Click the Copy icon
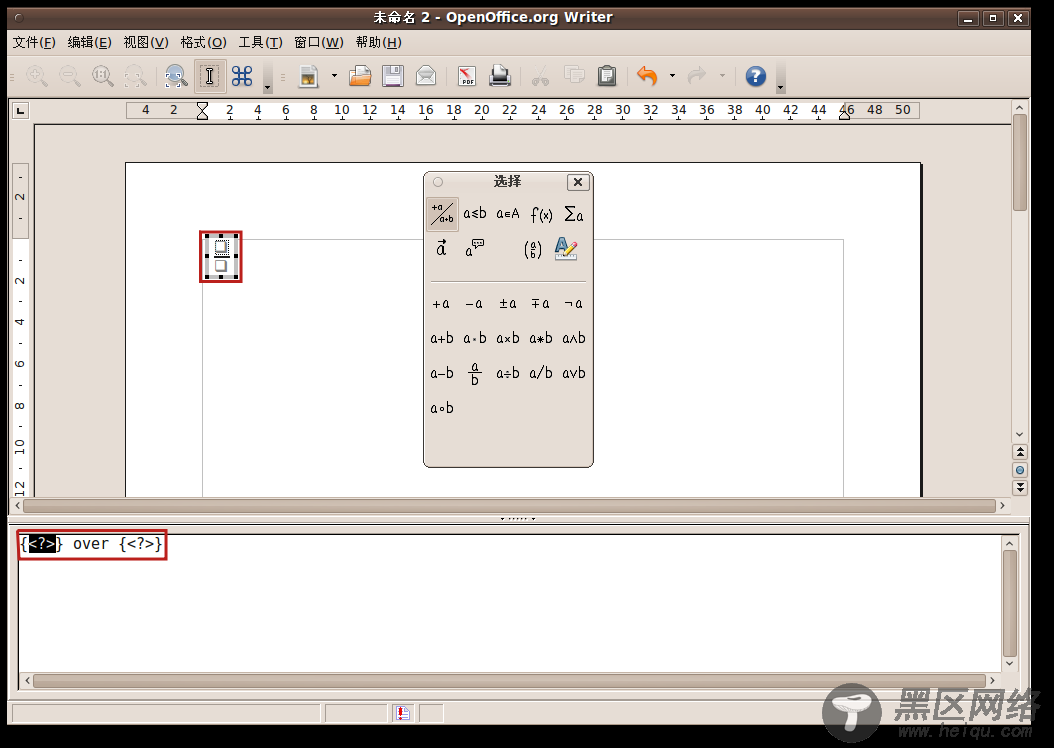This screenshot has width=1054, height=748. pos(574,76)
